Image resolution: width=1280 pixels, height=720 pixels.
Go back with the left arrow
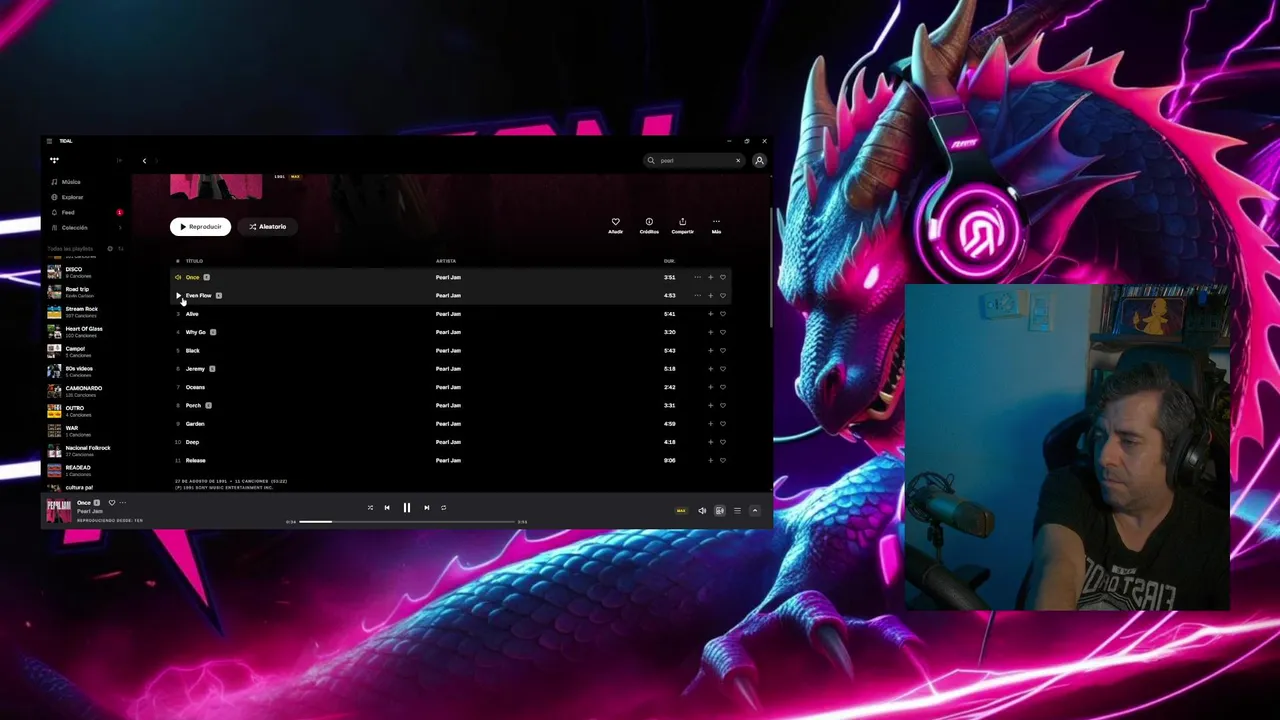[x=144, y=161]
